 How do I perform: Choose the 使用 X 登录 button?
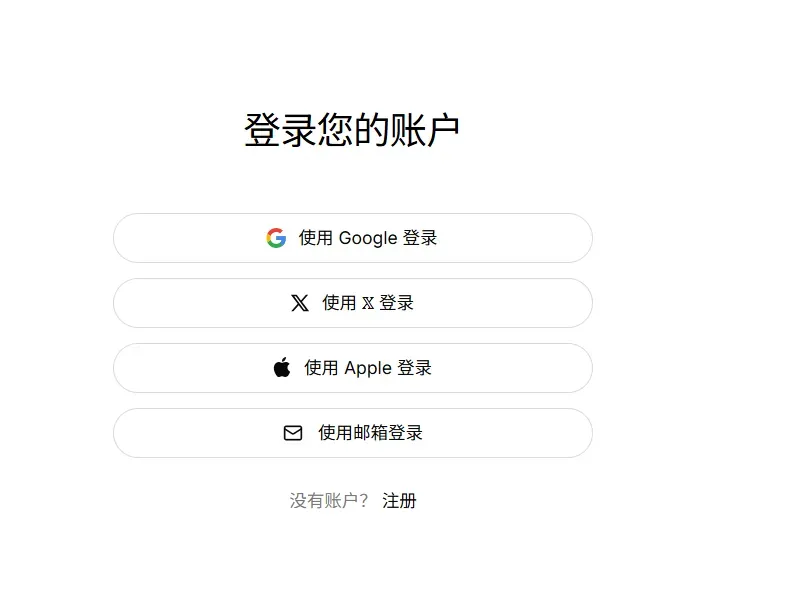tap(353, 303)
